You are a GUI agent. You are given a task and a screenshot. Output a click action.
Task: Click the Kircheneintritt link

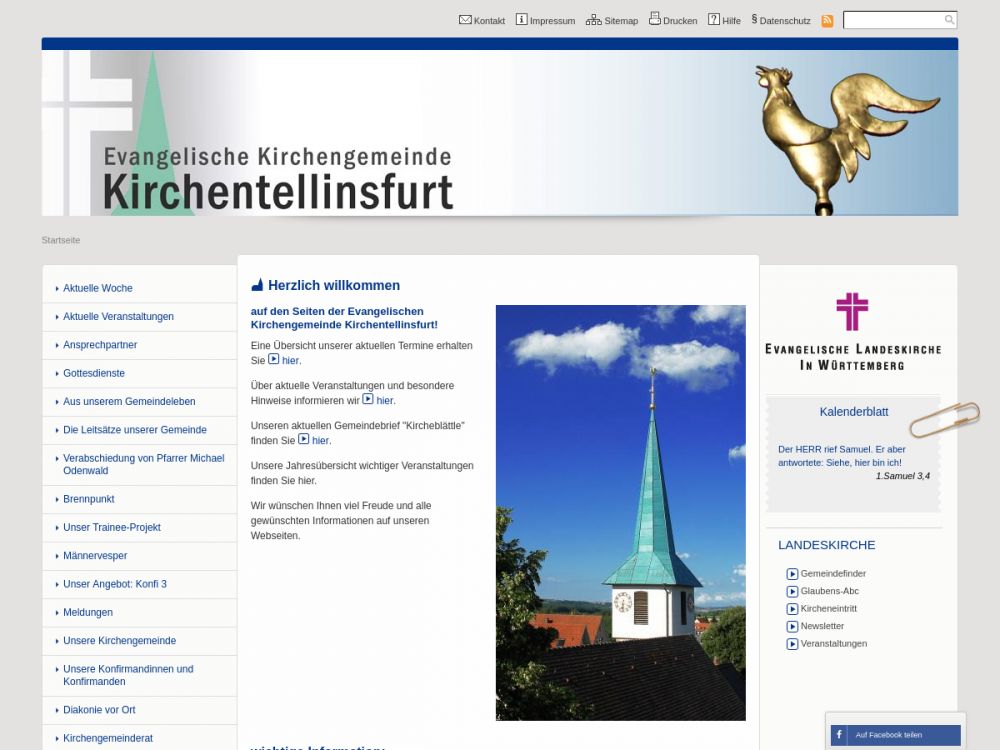828,608
